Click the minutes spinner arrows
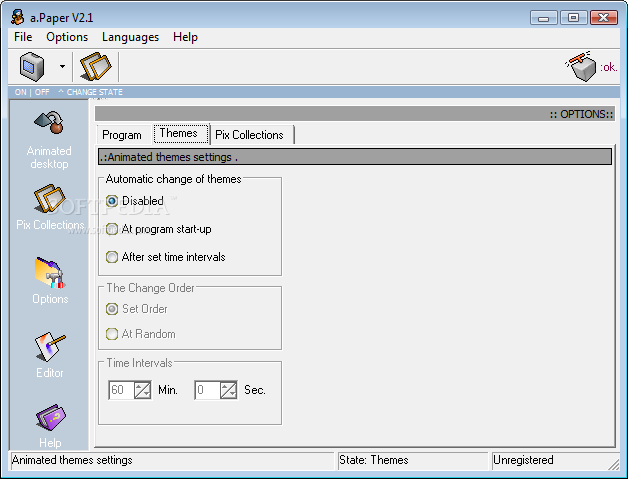Image resolution: width=628 pixels, height=479 pixels. (142, 390)
